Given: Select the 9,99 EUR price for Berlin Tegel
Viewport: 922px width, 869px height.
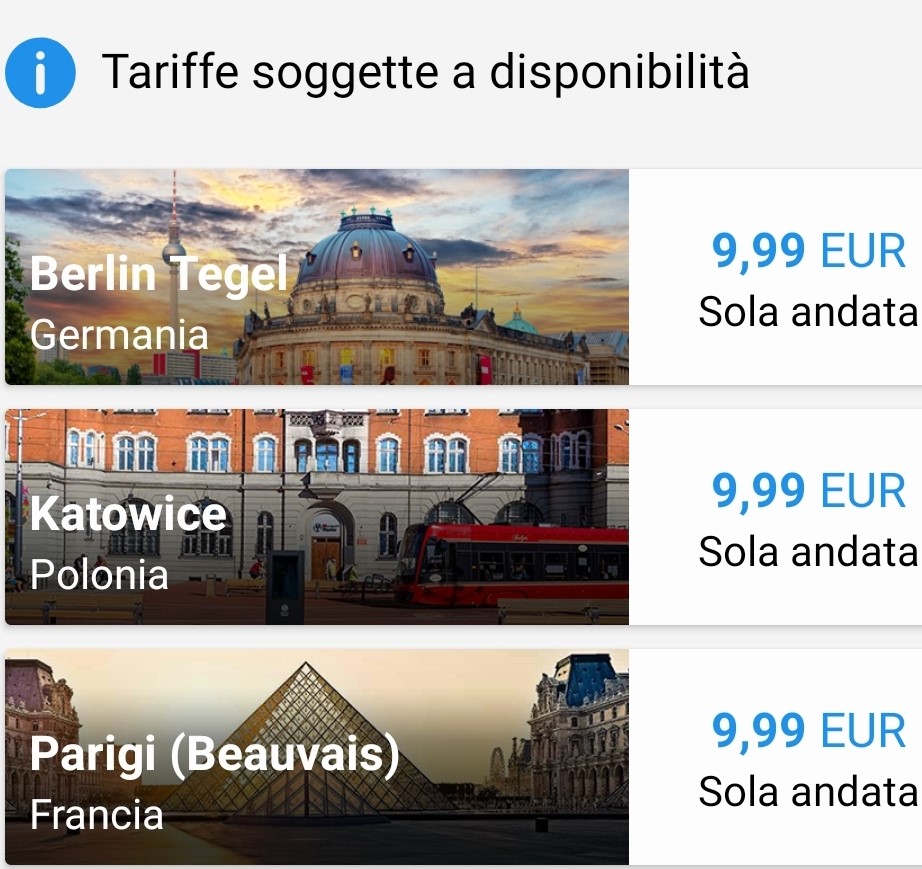Looking at the screenshot, I should pos(809,251).
